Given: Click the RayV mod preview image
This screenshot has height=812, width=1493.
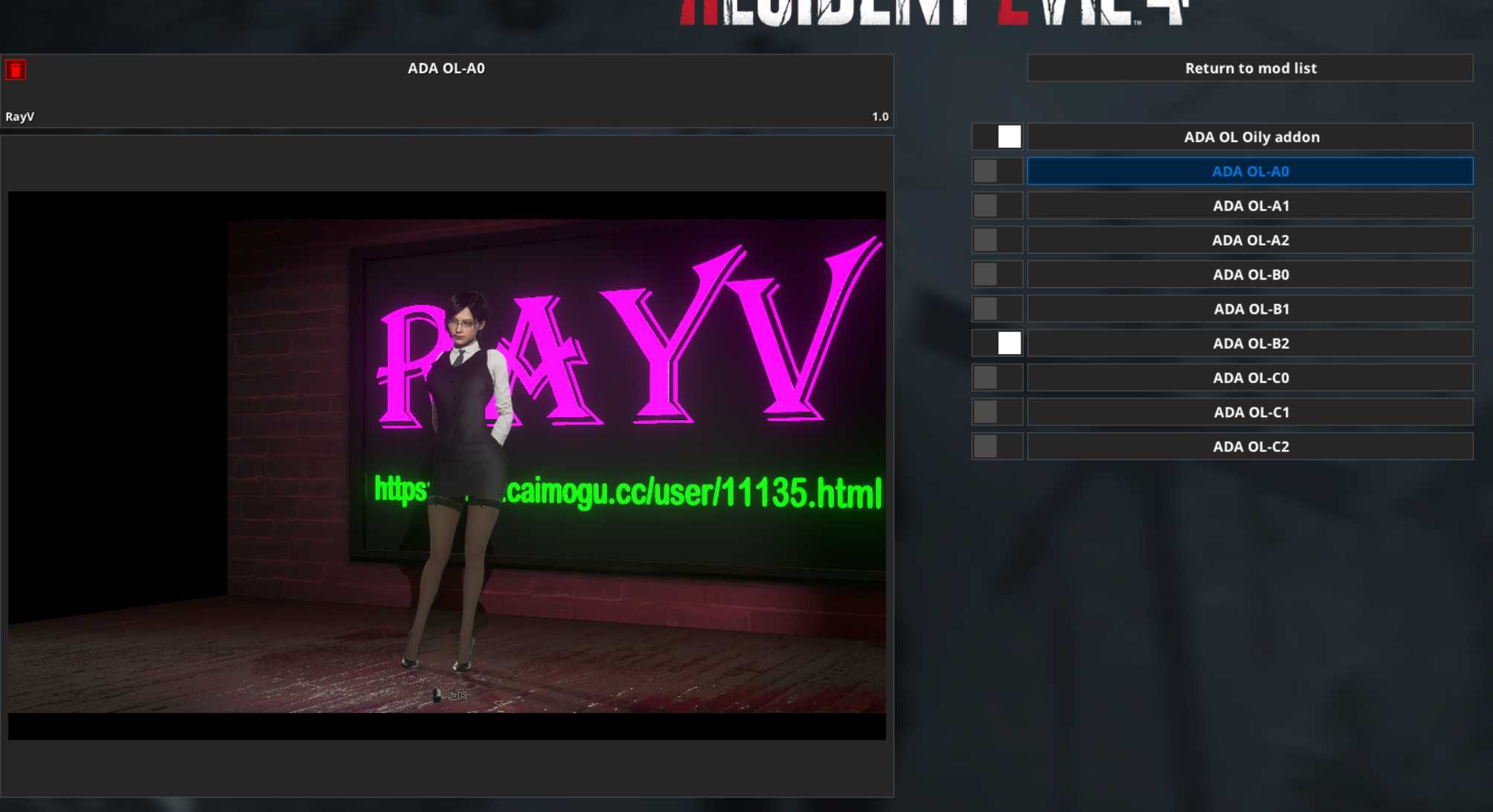Looking at the screenshot, I should [446, 465].
